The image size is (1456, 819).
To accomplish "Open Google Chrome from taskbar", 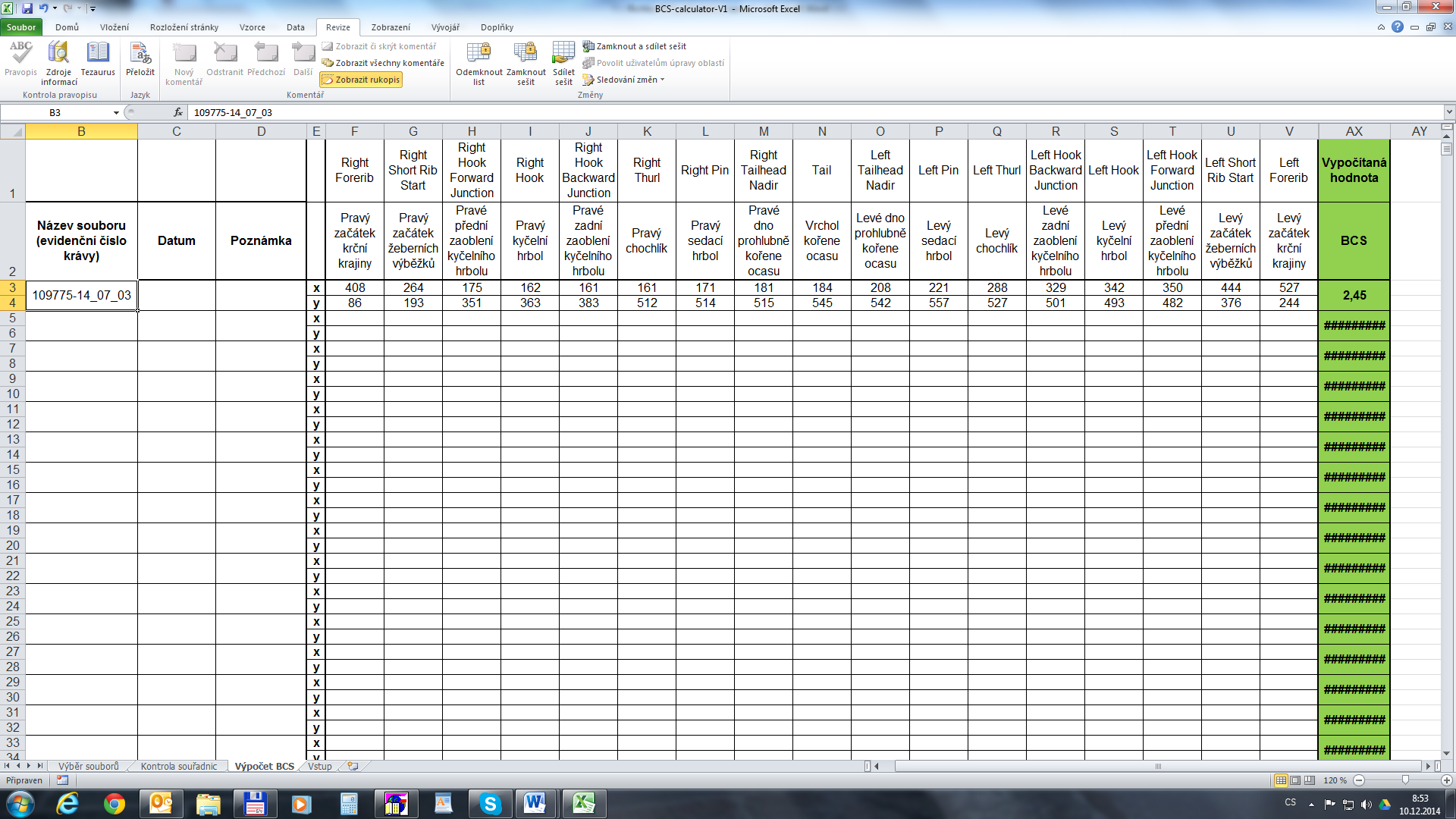I will (x=115, y=804).
